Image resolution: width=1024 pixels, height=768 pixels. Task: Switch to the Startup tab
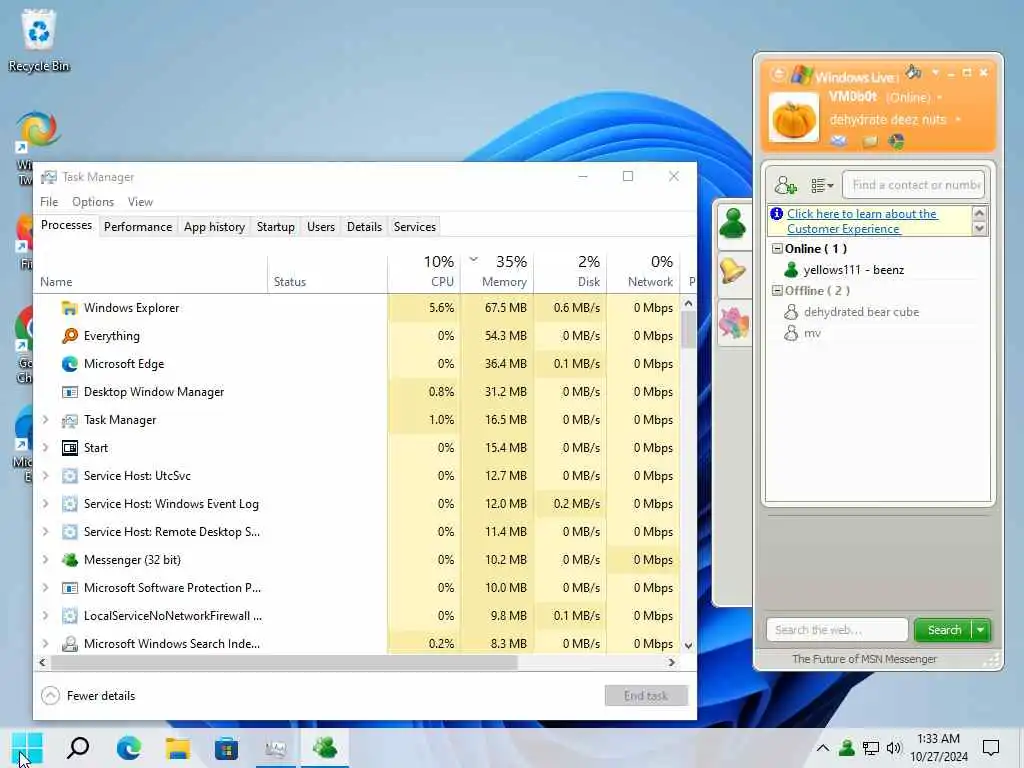click(276, 227)
